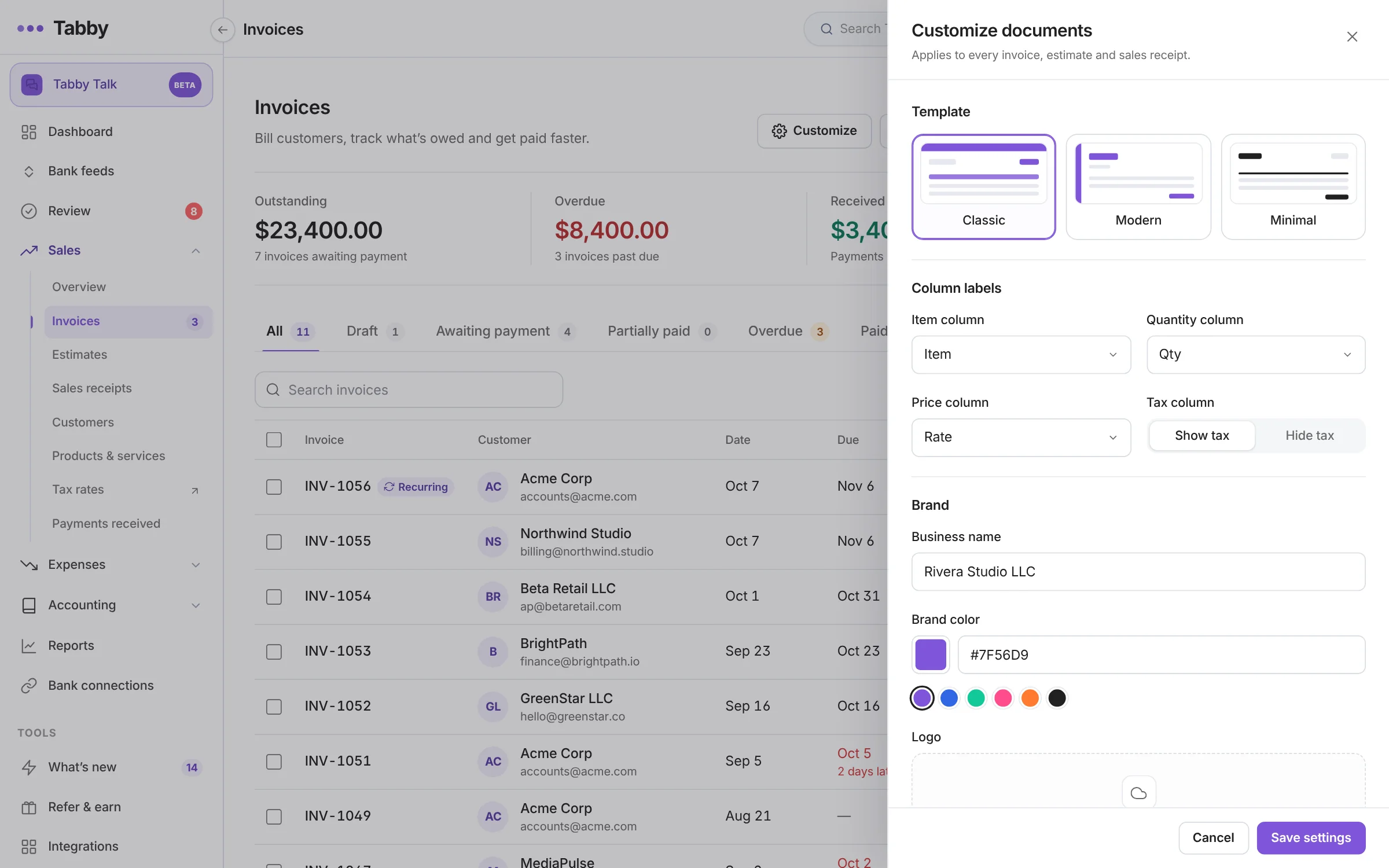Pick the green brand color swatch
This screenshot has height=868, width=1389.
pyautogui.click(x=976, y=698)
